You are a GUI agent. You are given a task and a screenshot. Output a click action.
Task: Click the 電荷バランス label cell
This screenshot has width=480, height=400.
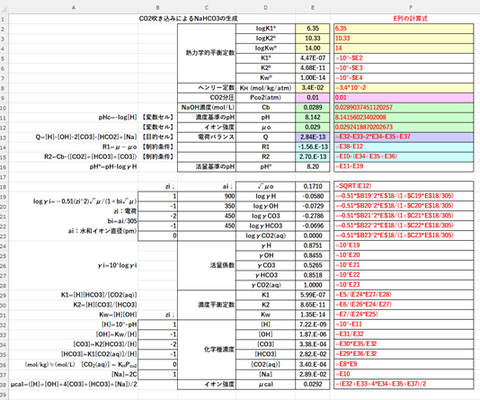pyautogui.click(x=207, y=137)
